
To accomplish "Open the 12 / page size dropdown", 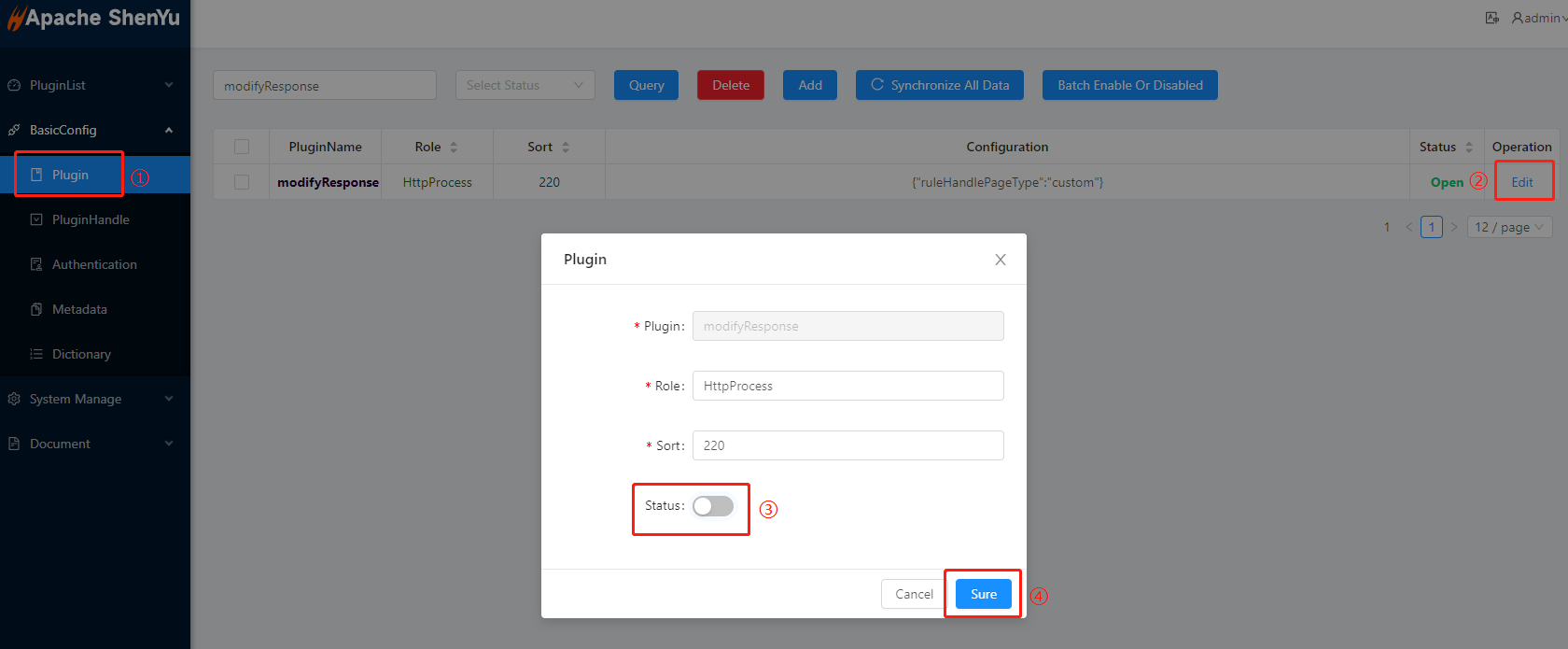I will pyautogui.click(x=1509, y=227).
